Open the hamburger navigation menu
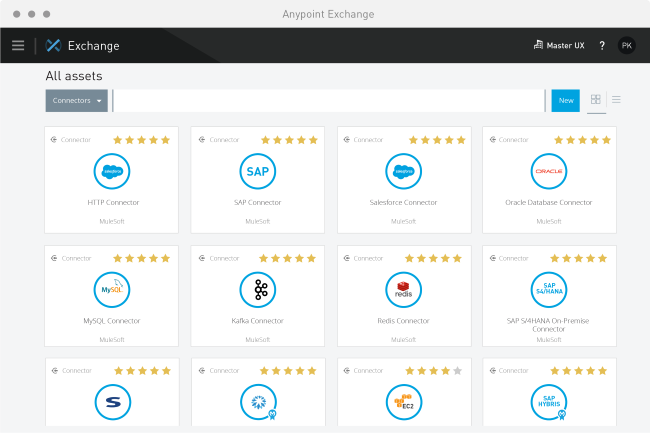The image size is (650, 433). (18, 46)
